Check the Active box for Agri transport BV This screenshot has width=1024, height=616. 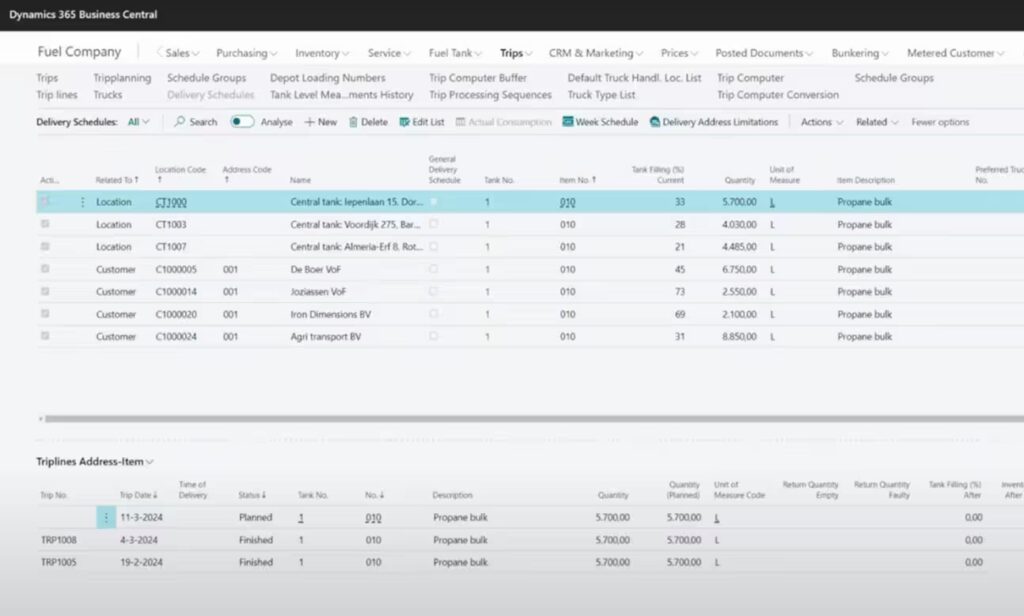45,337
